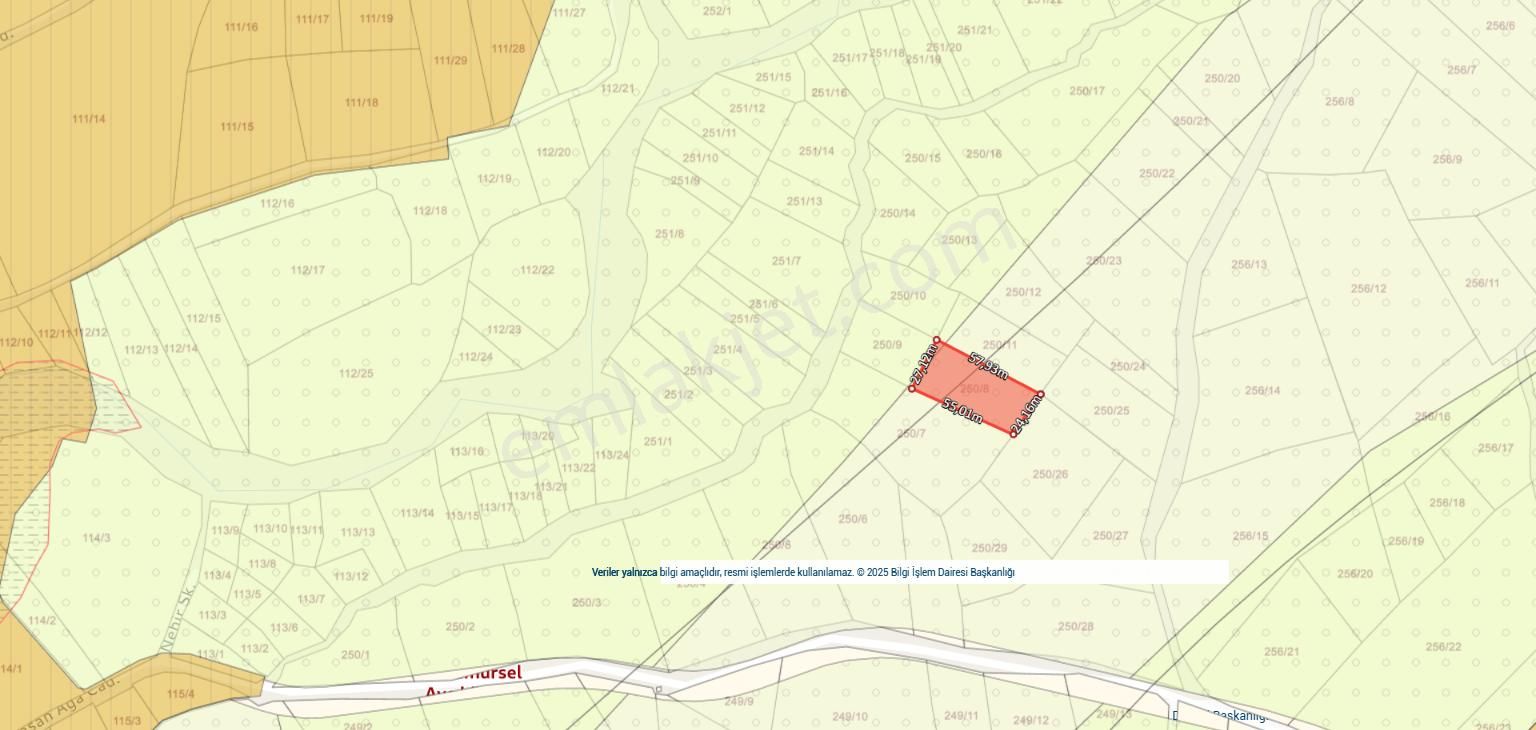Select parcel 256/21 on the map
This screenshot has height=730, width=1536.
1281,652
